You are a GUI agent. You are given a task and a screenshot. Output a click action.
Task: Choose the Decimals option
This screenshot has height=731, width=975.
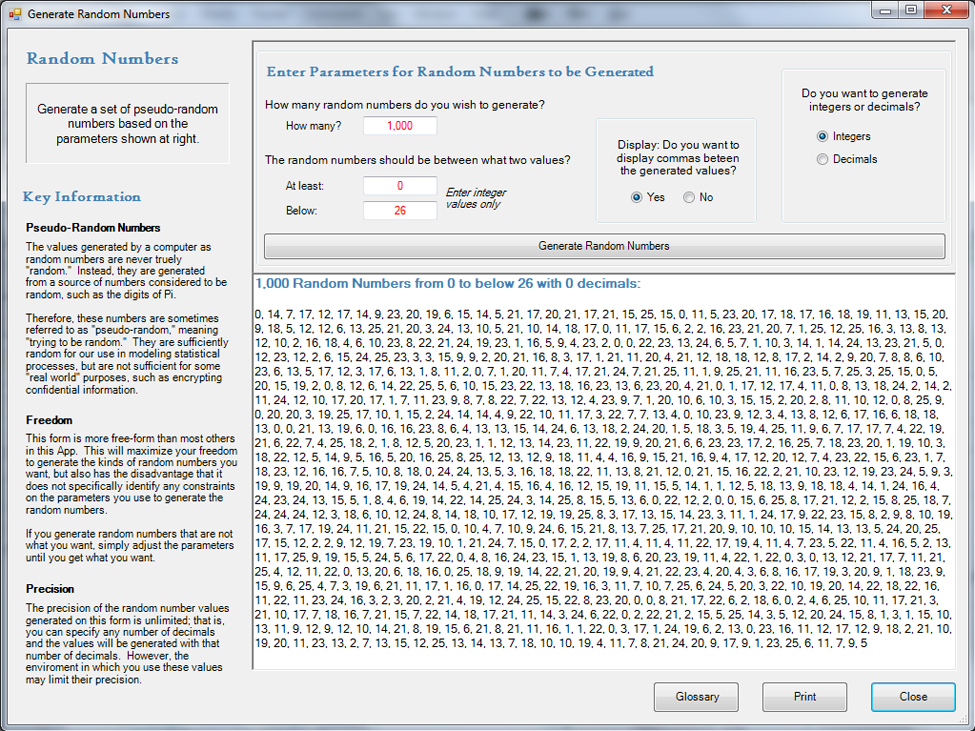pos(823,159)
